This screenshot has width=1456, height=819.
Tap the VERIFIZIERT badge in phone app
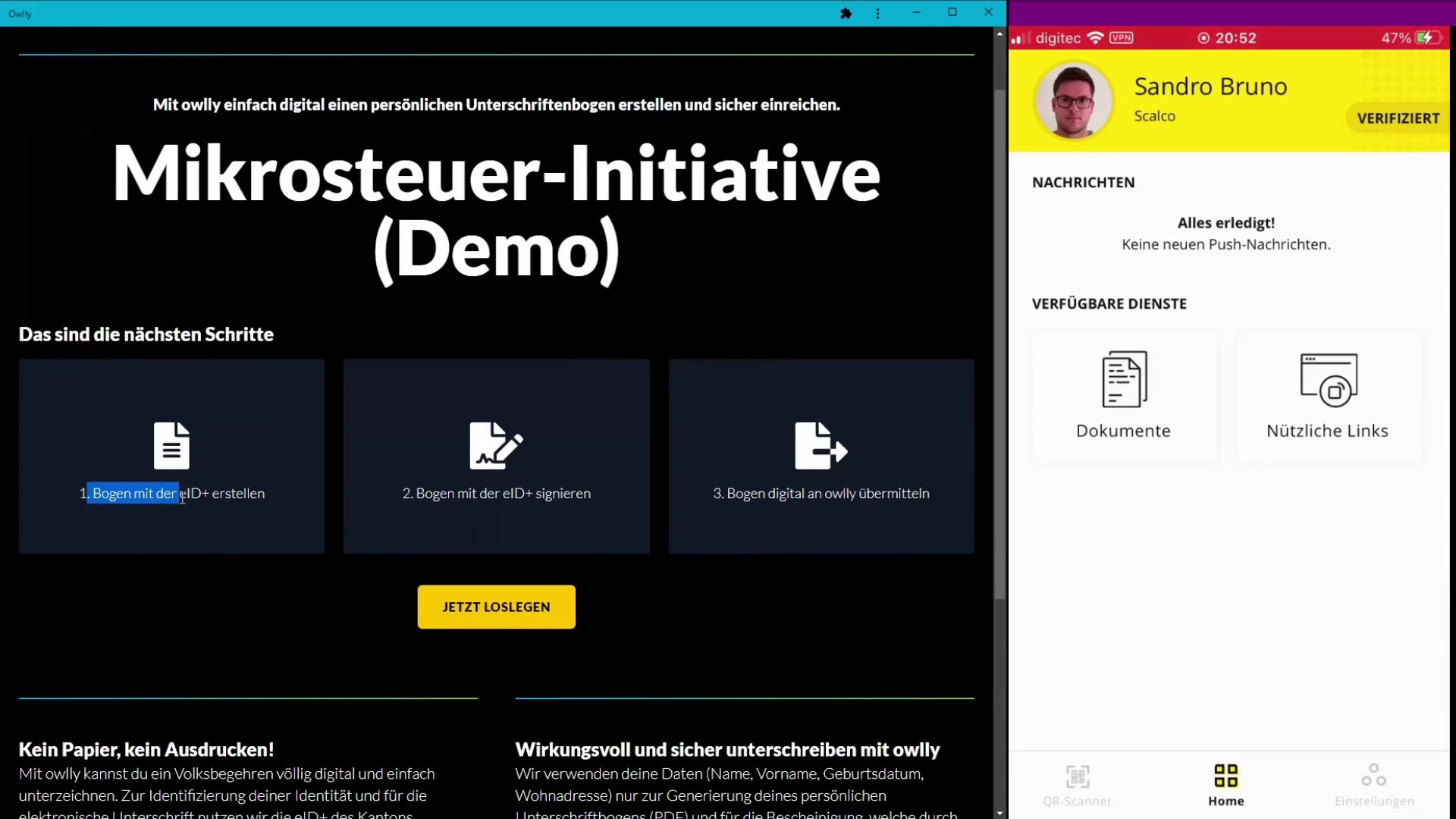pos(1398,118)
